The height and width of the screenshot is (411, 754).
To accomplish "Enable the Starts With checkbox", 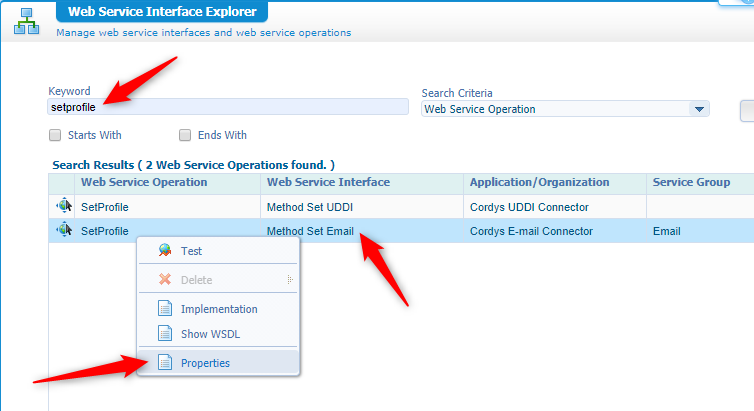I will click(55, 135).
